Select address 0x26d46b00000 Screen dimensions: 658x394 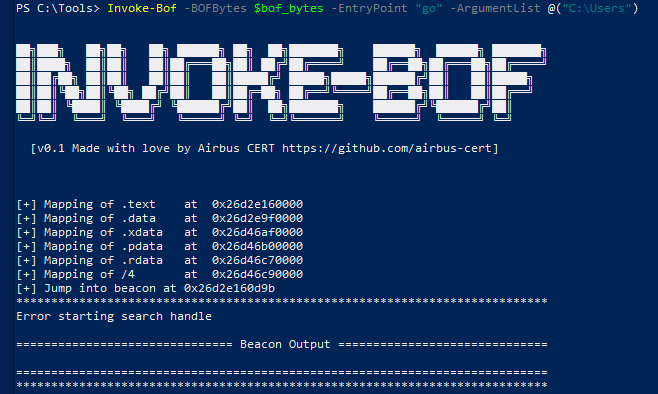click(x=257, y=246)
